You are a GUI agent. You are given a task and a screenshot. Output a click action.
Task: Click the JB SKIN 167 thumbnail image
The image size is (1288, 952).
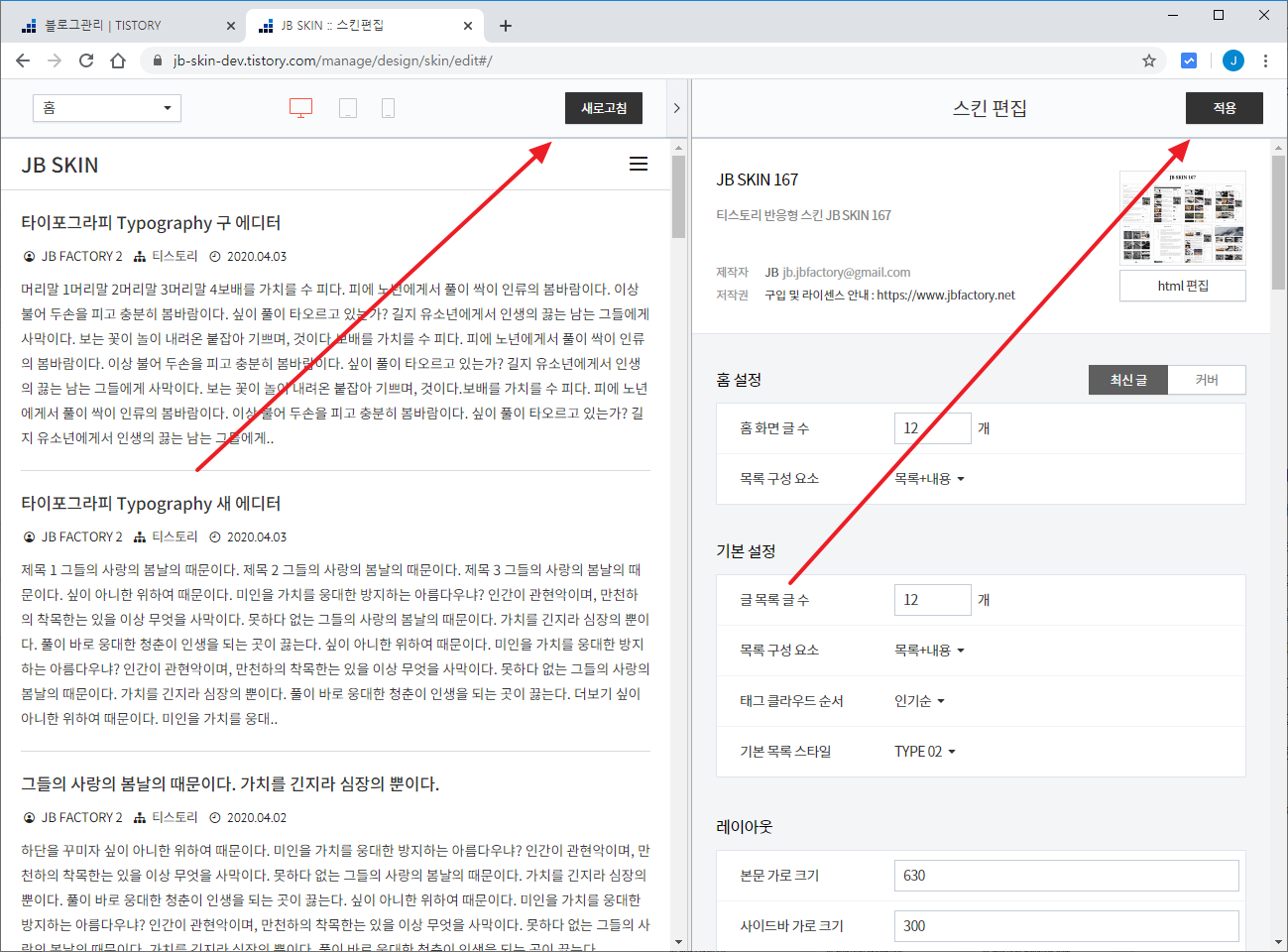(x=1183, y=219)
